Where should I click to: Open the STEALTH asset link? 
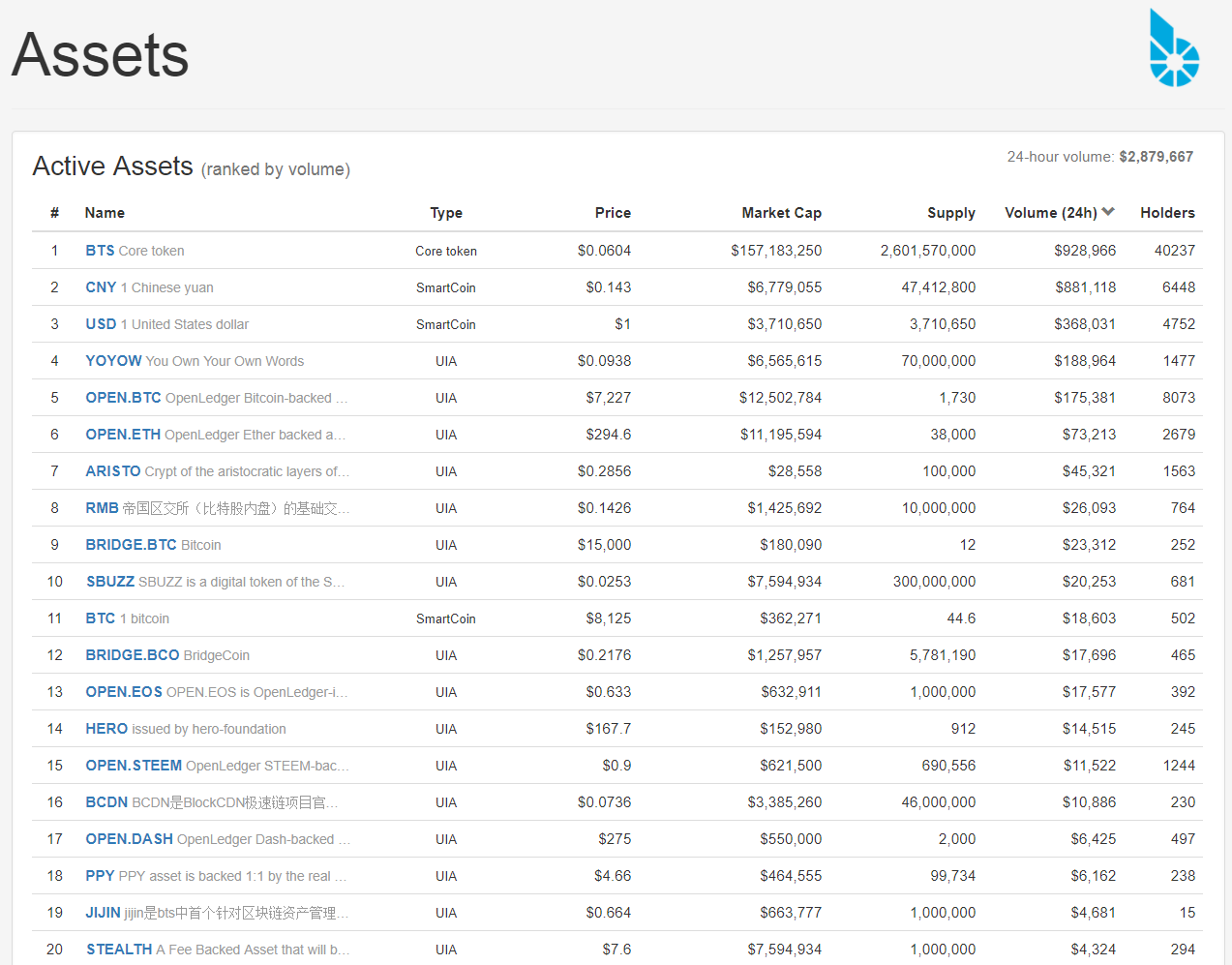click(119, 950)
